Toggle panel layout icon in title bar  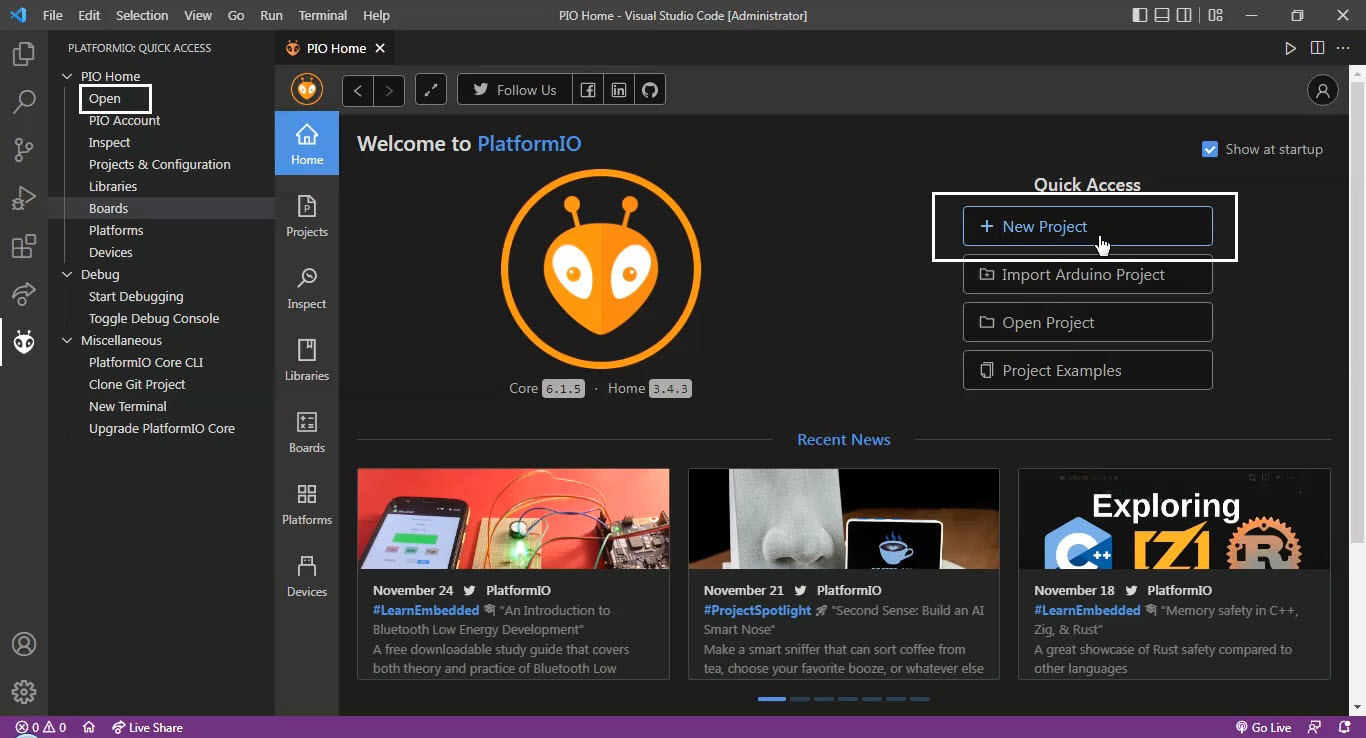(x=1162, y=15)
